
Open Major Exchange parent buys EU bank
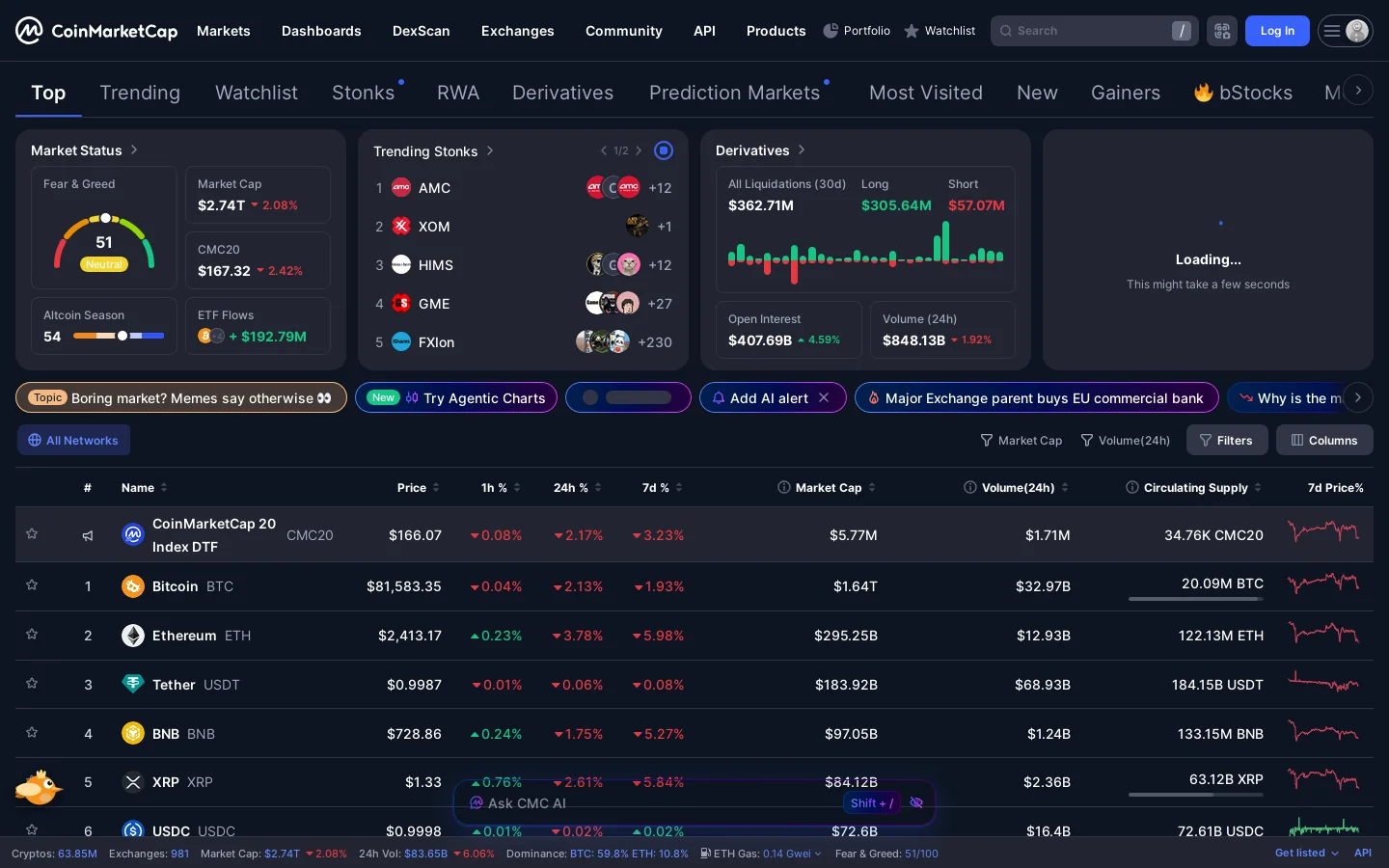(1037, 398)
